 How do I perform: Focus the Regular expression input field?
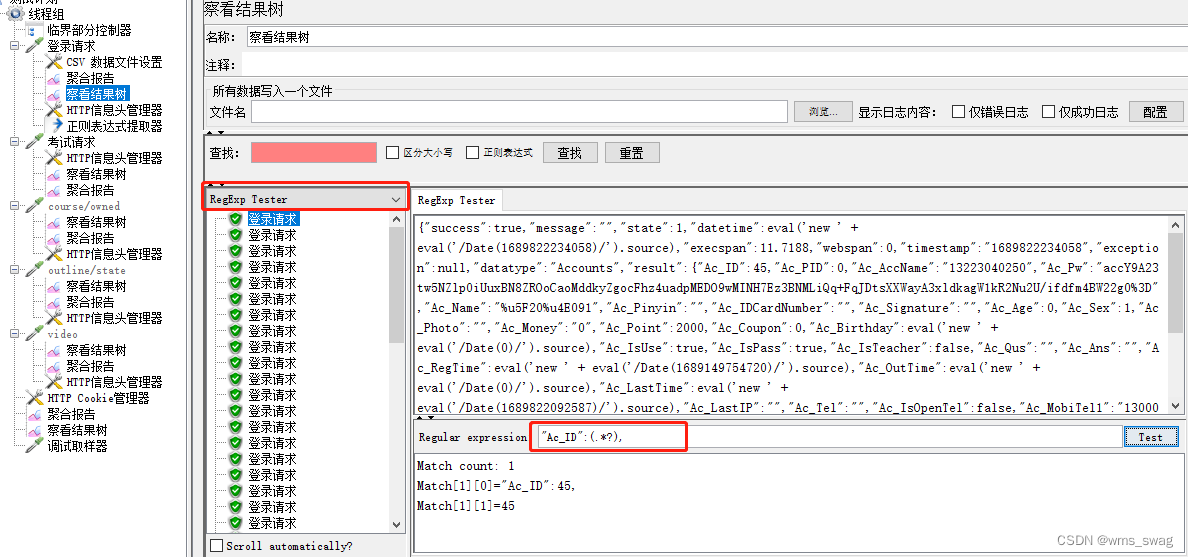tap(828, 437)
